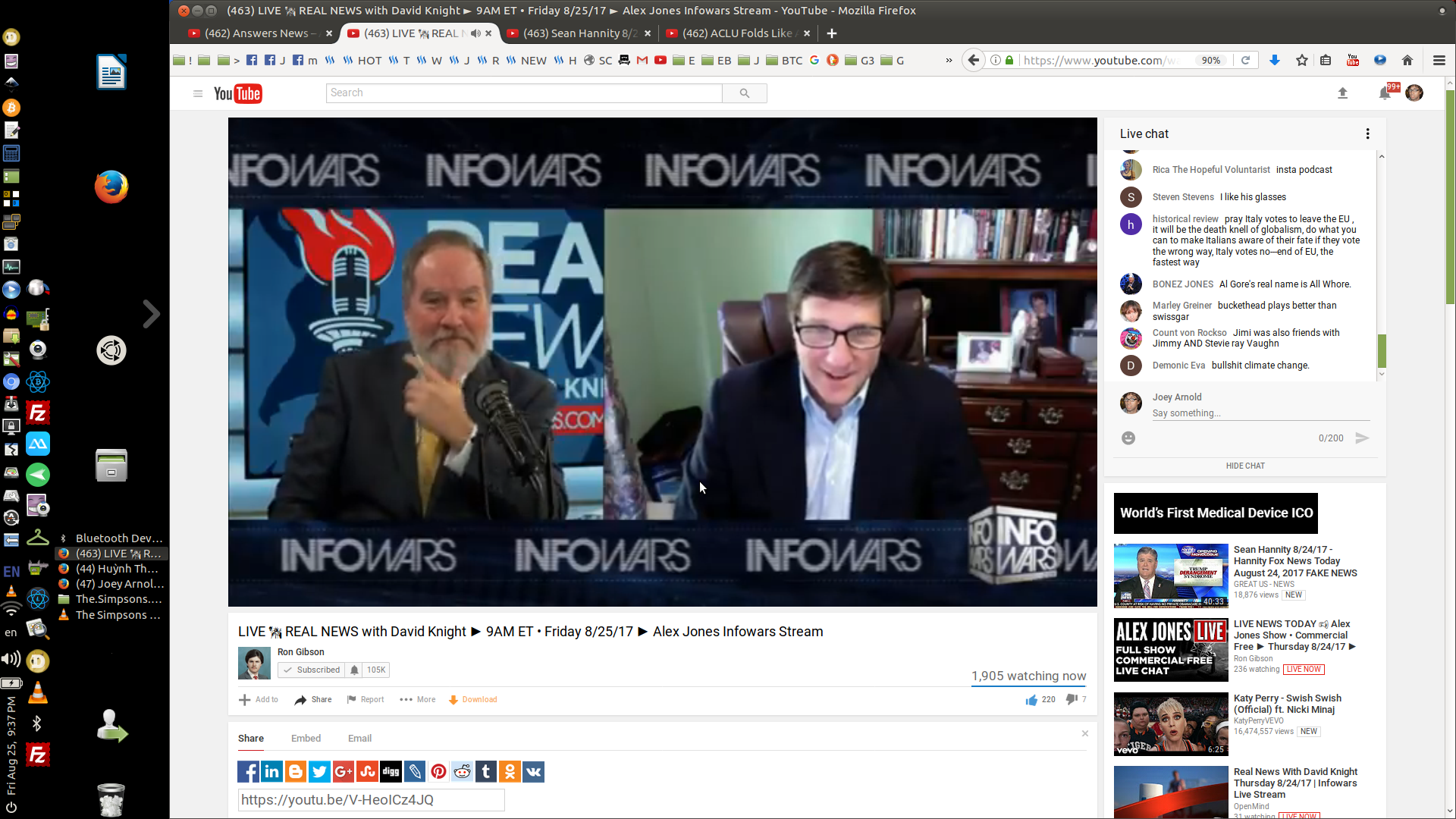Open Firefox downloads arrow
1456x819 pixels.
(1275, 60)
